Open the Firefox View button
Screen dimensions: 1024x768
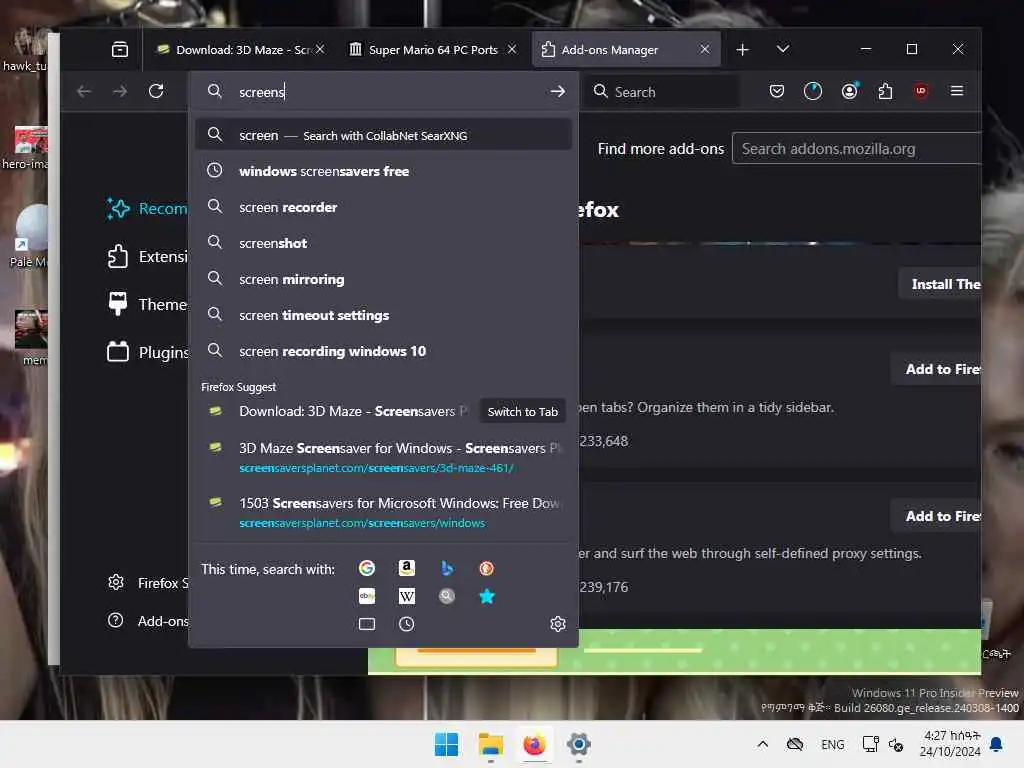(x=120, y=50)
